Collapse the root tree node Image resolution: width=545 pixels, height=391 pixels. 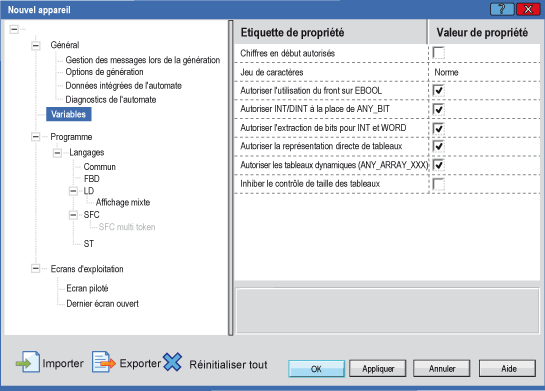coord(14,29)
